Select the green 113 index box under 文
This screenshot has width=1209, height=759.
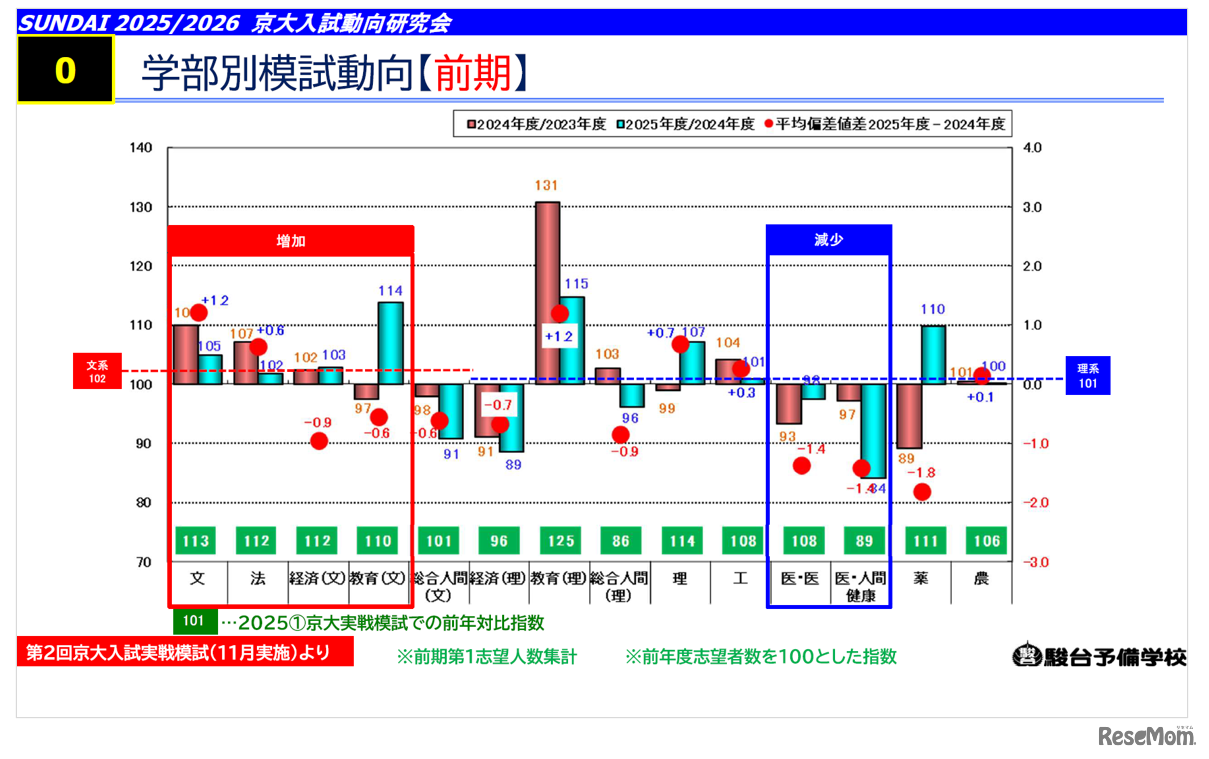pyautogui.click(x=195, y=540)
